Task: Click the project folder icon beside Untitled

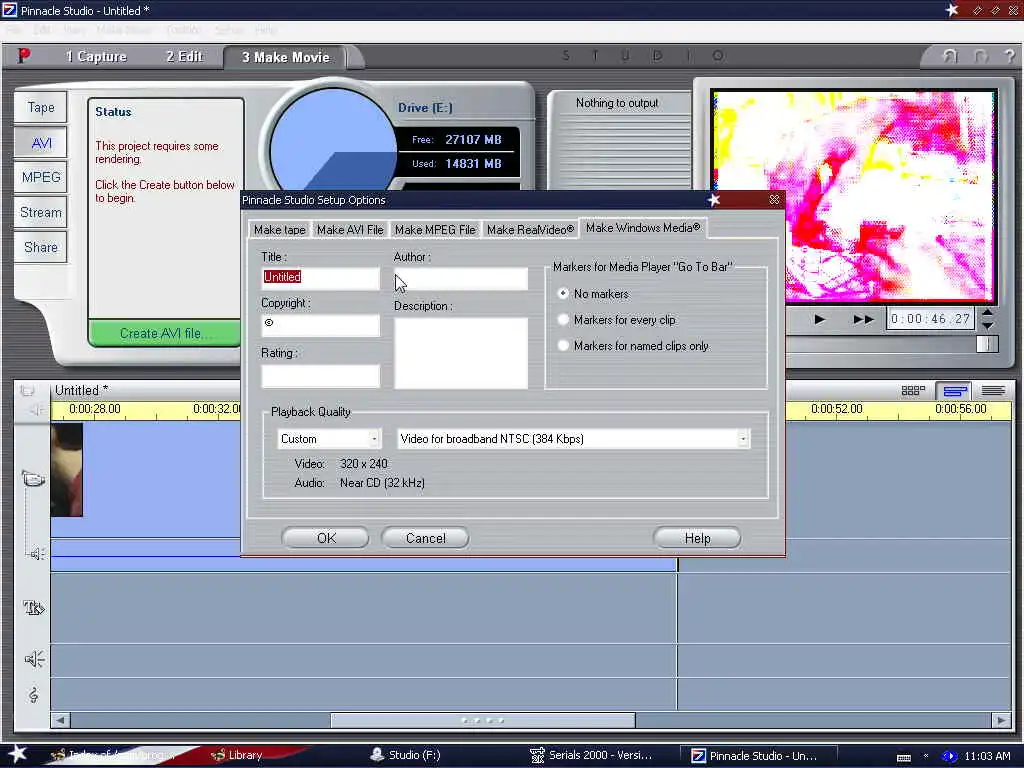Action: tap(27, 391)
